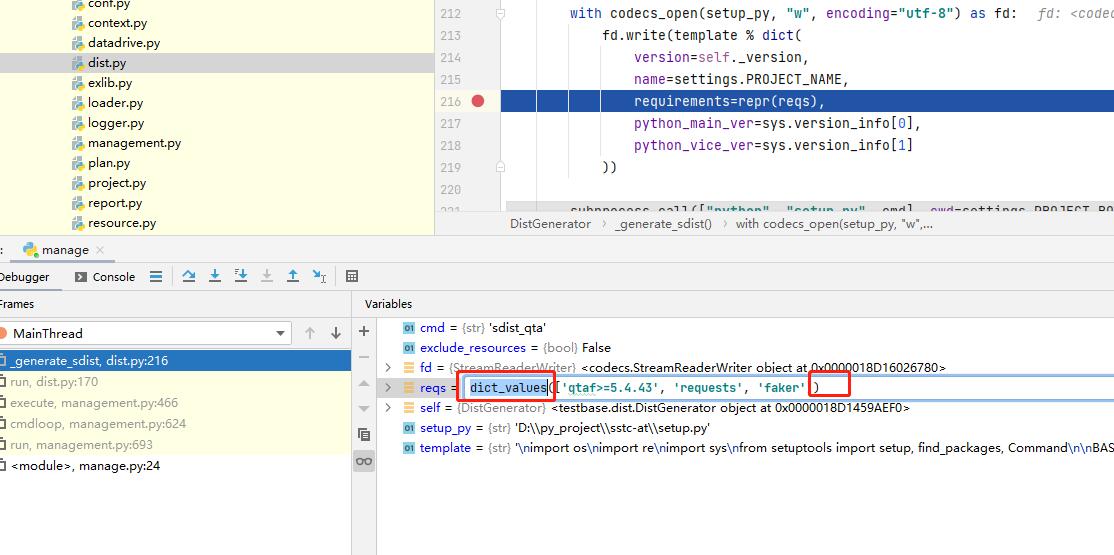Image resolution: width=1114 pixels, height=555 pixels.
Task: Add new watch with plus icon
Action: [364, 331]
